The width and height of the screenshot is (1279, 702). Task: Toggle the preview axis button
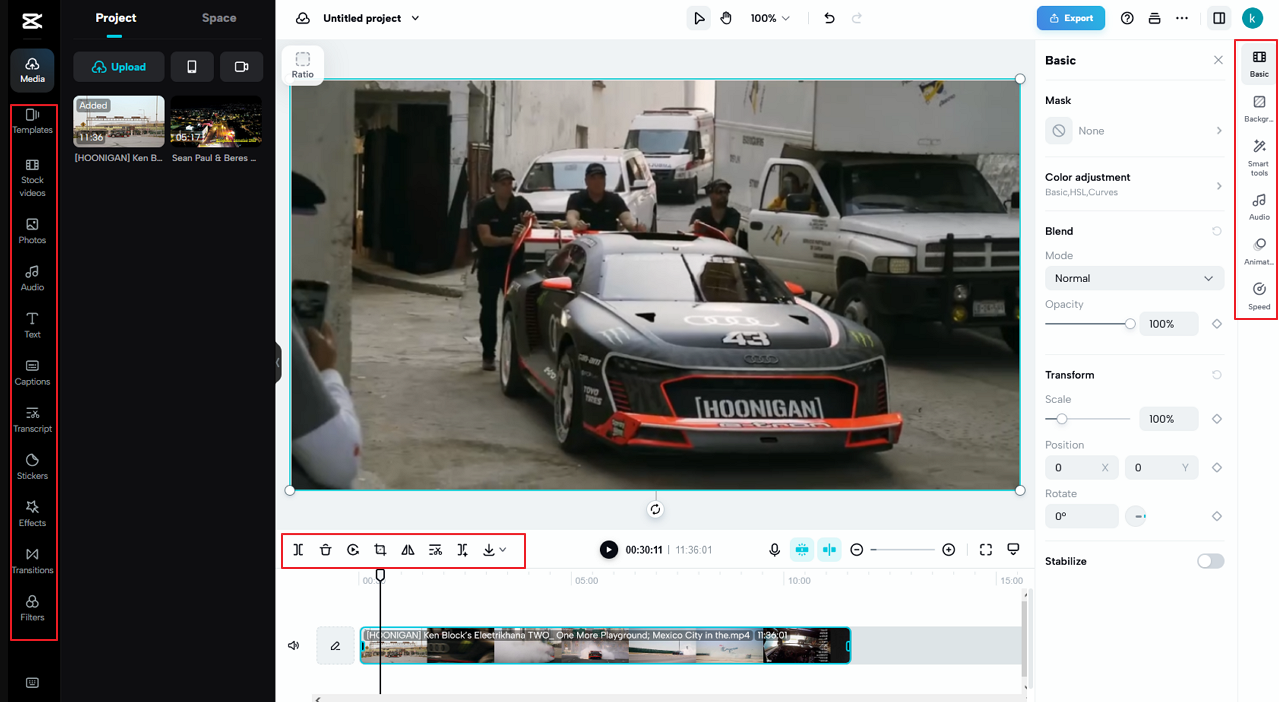click(x=829, y=550)
